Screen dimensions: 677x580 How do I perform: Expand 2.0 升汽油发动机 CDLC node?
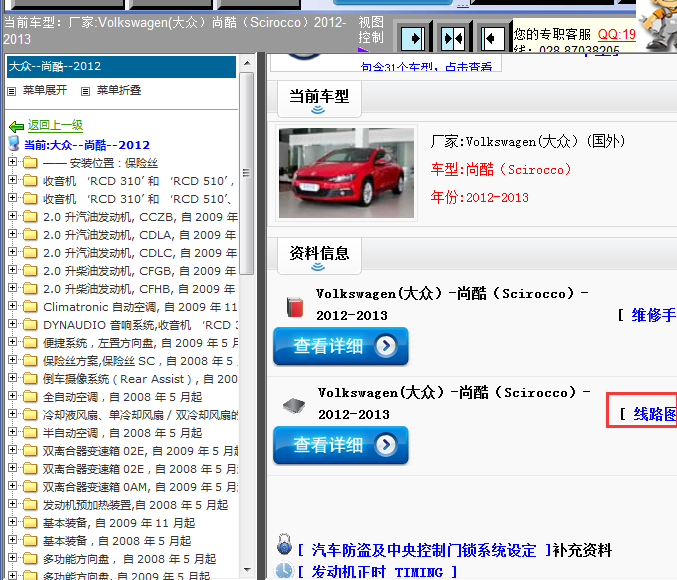13,252
